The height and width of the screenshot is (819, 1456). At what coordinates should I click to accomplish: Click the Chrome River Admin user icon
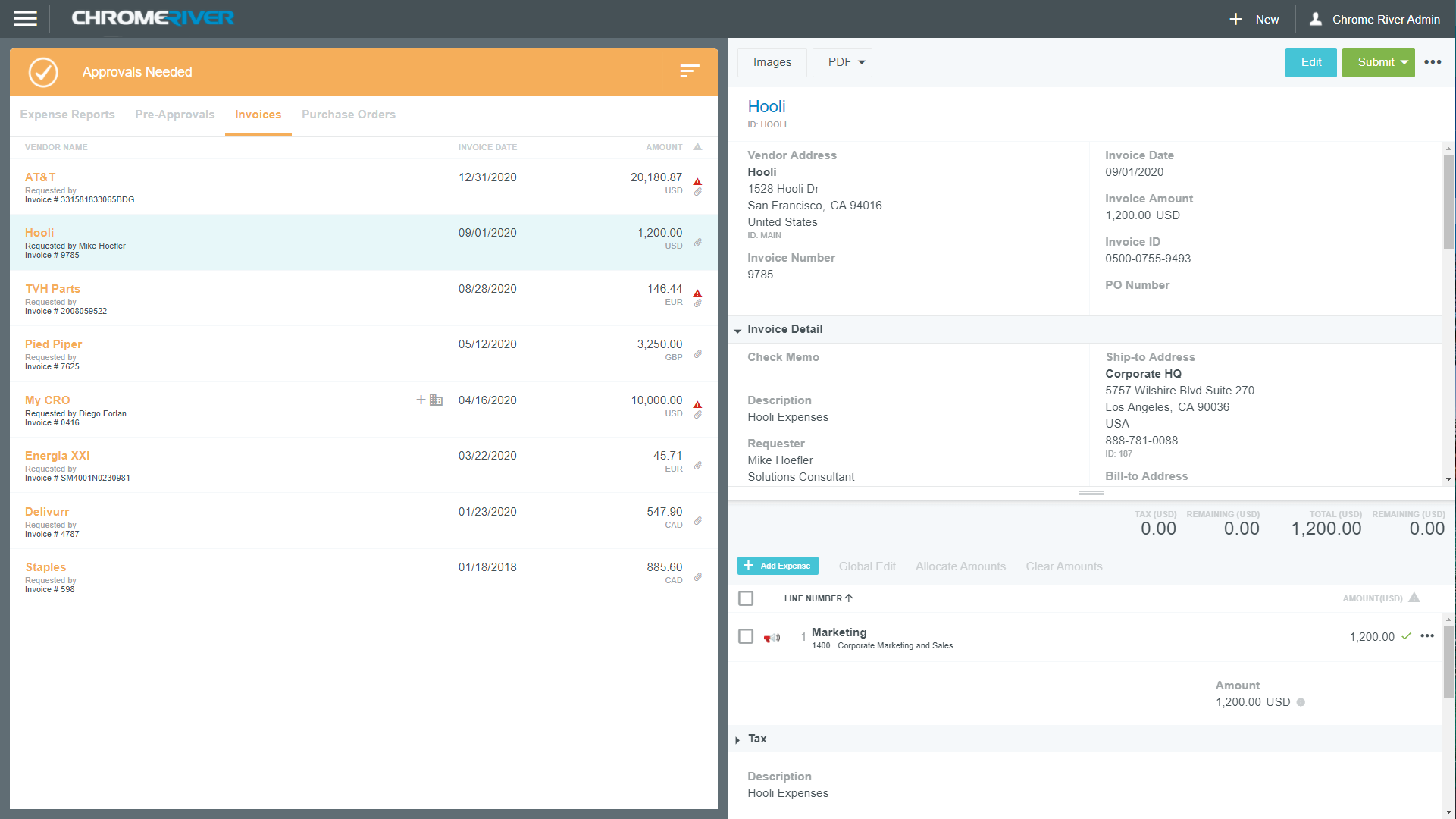(1315, 19)
